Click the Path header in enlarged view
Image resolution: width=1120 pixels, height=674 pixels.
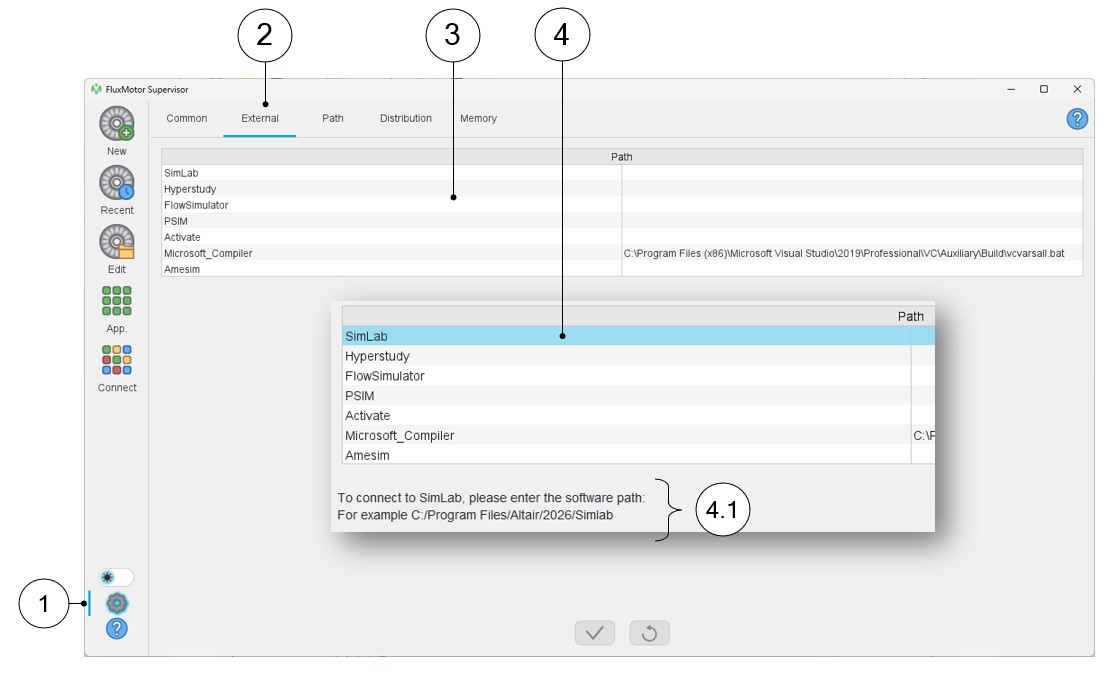click(x=911, y=316)
